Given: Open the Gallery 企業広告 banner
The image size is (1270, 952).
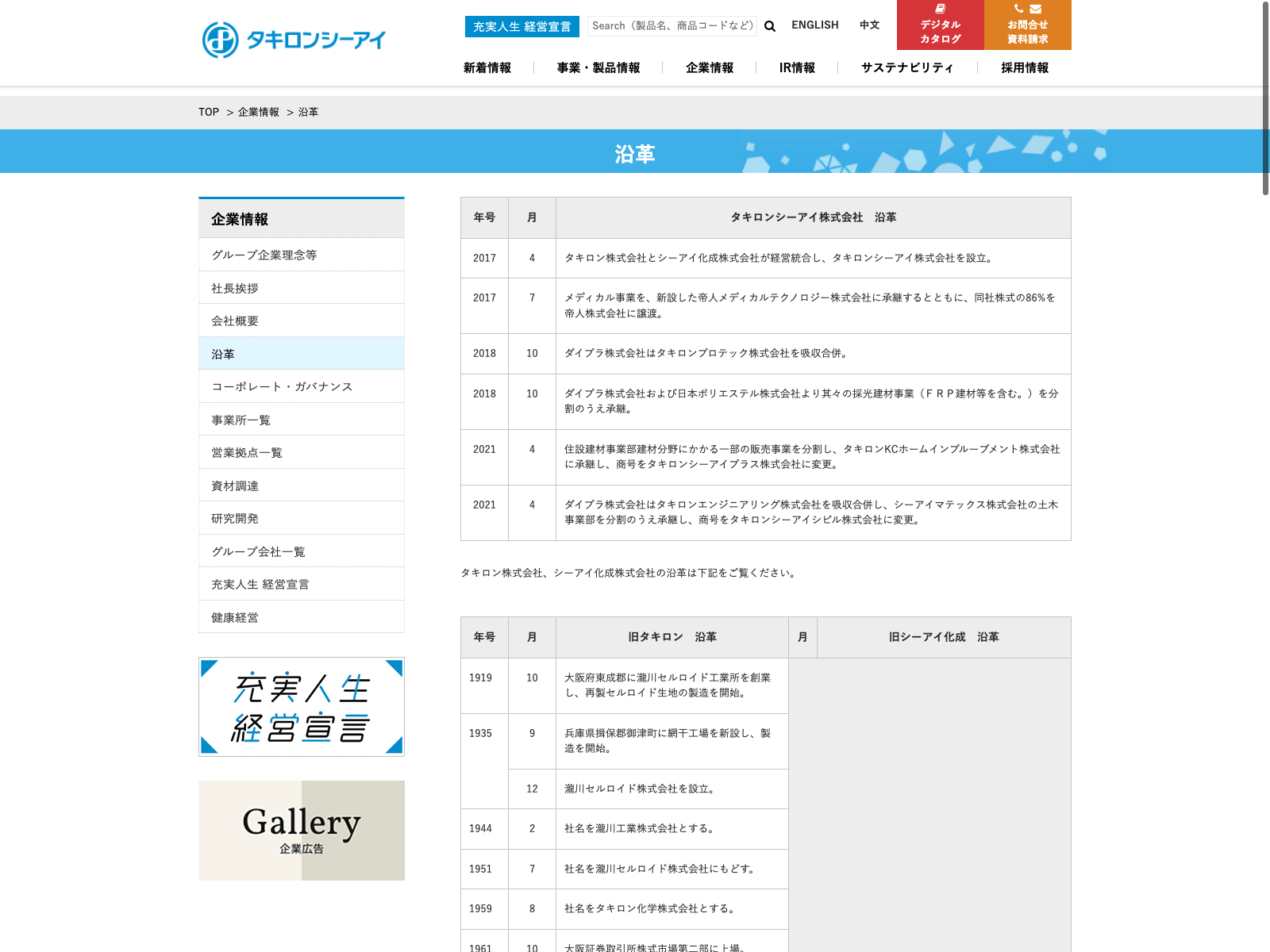Looking at the screenshot, I should pos(302,831).
